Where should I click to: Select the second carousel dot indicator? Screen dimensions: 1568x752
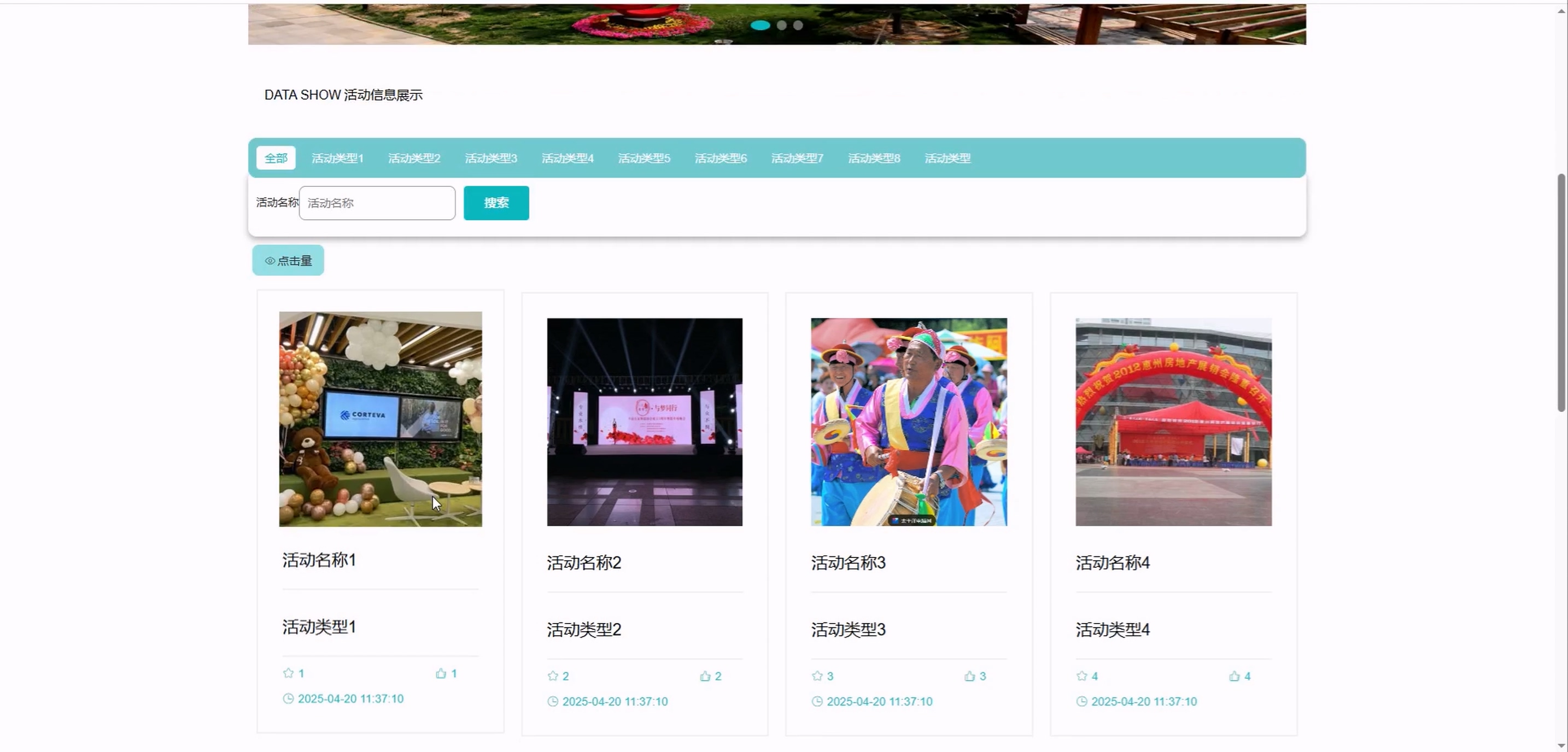(x=782, y=25)
